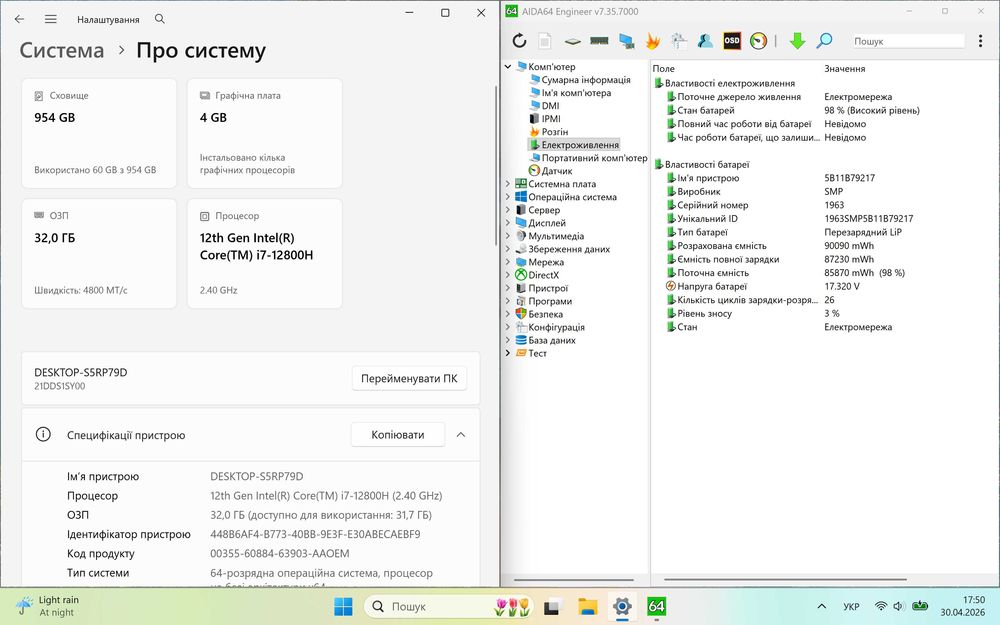Open the gauge sensor panel icon
1000x625 pixels.
pyautogui.click(x=758, y=41)
